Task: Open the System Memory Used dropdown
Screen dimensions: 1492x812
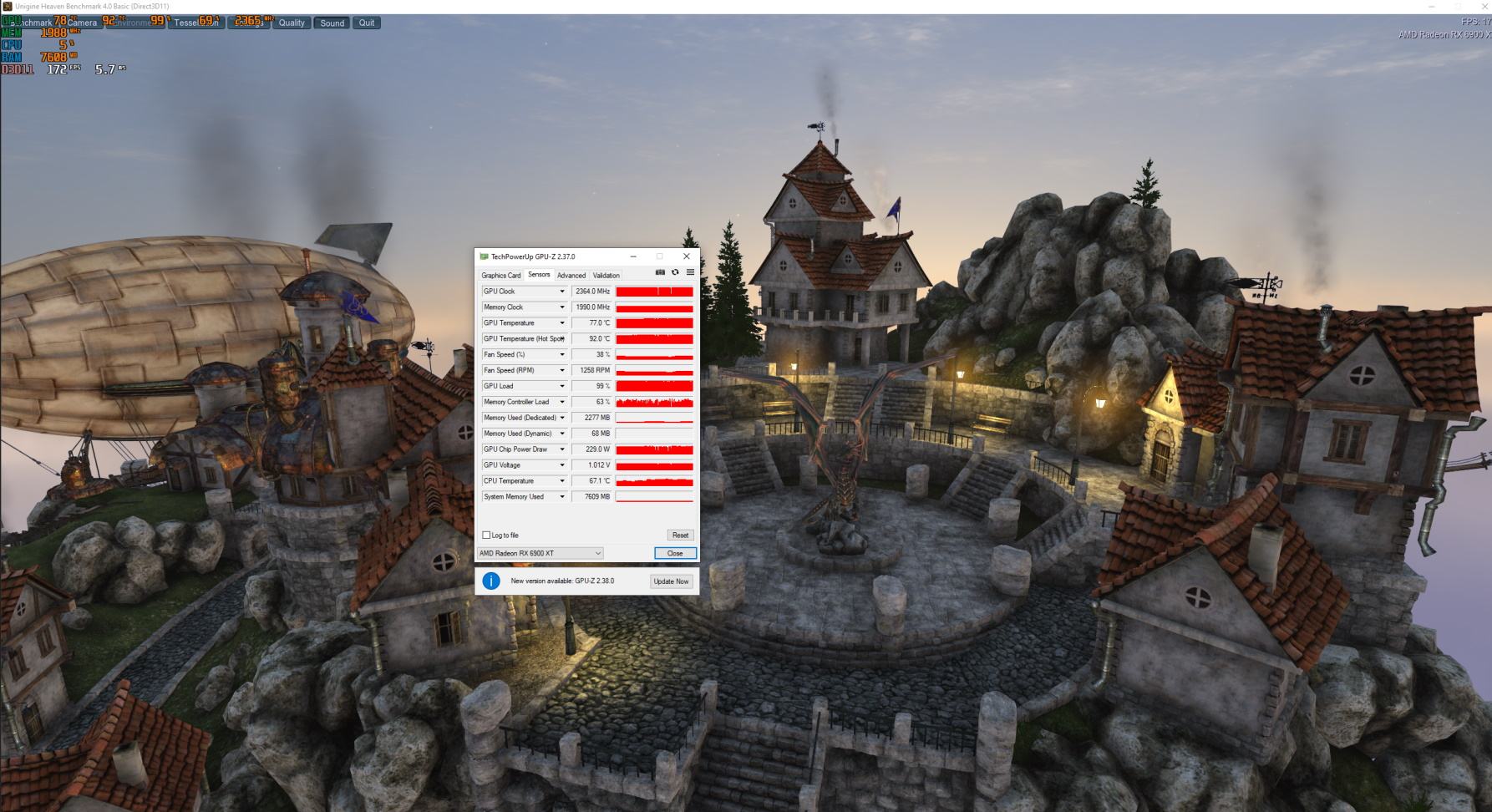Action: coord(562,497)
